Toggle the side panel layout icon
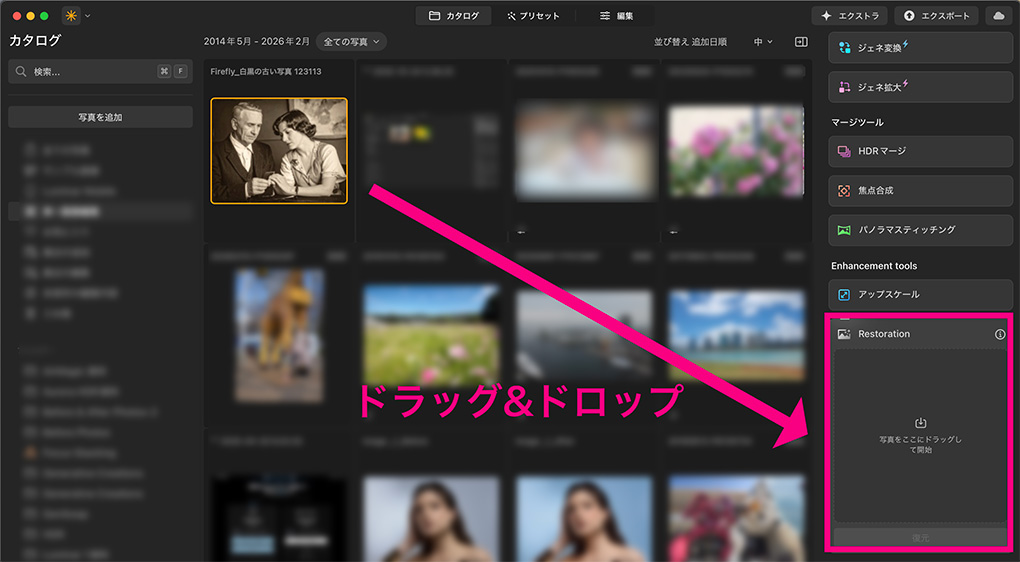This screenshot has height=562, width=1020. [x=801, y=42]
